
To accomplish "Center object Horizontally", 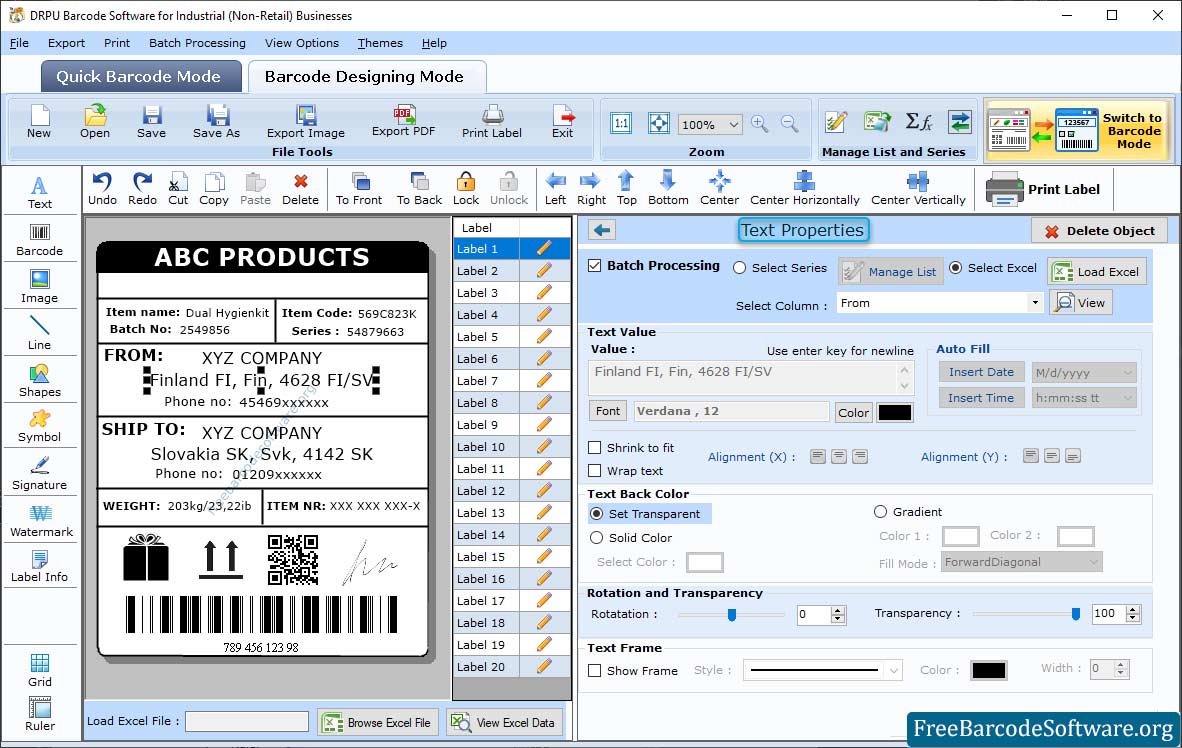I will point(804,189).
